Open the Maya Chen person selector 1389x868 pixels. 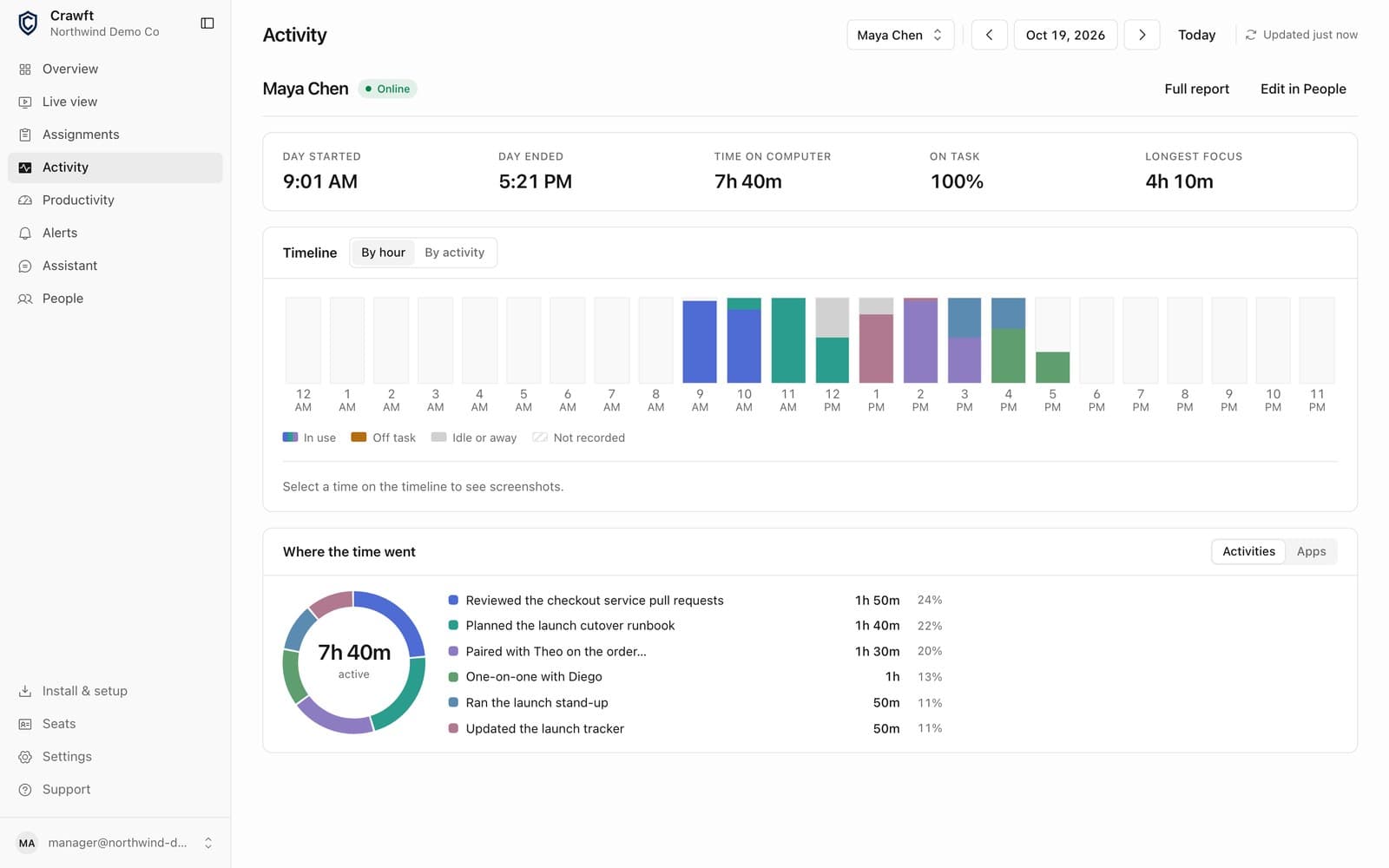900,35
